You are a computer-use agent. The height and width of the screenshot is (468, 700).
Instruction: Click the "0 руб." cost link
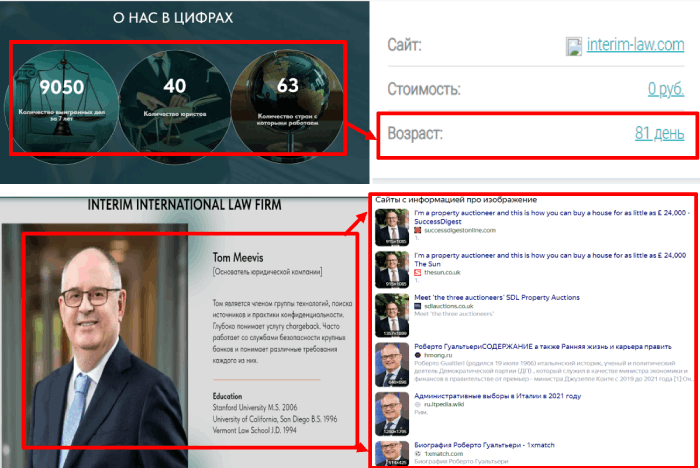click(665, 89)
